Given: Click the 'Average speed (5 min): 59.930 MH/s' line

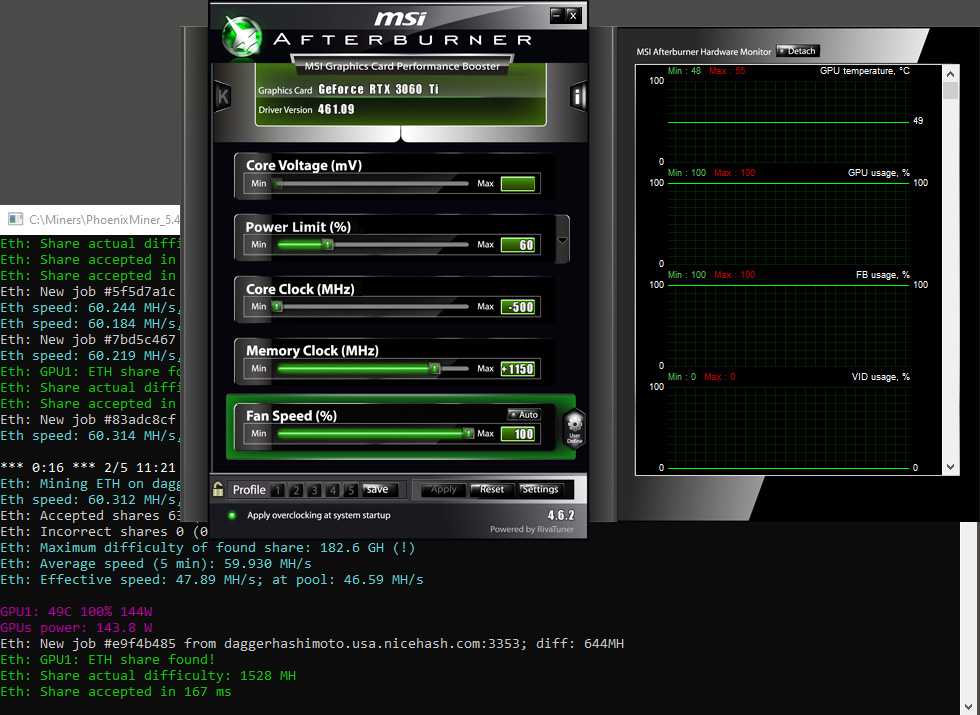Looking at the screenshot, I should click(156, 563).
